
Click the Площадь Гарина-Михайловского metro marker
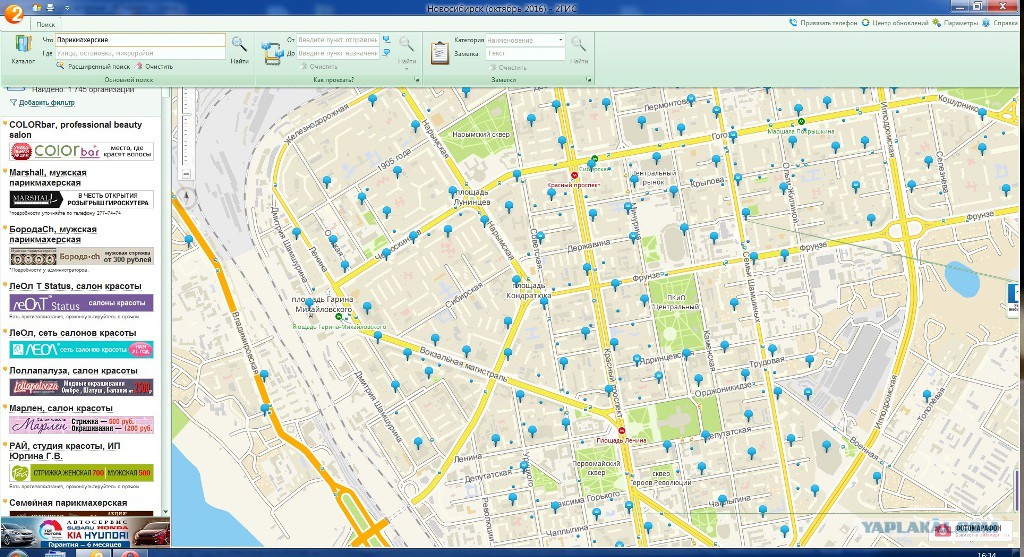[338, 317]
